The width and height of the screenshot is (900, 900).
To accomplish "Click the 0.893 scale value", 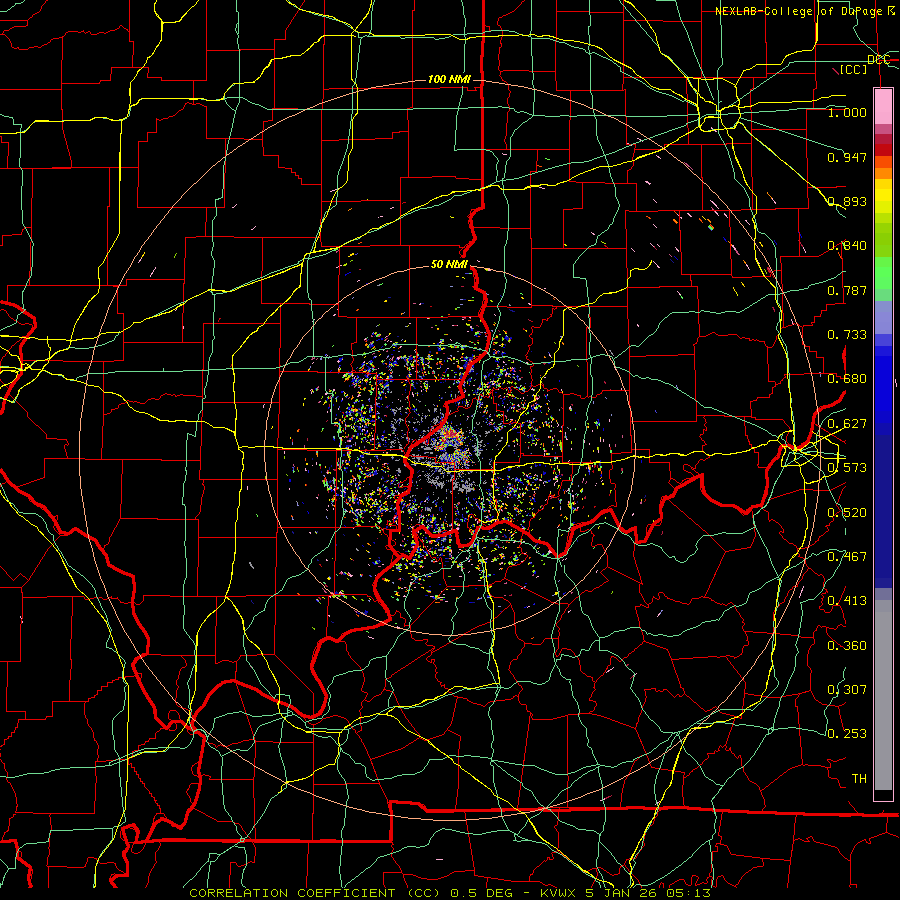I will 847,201.
